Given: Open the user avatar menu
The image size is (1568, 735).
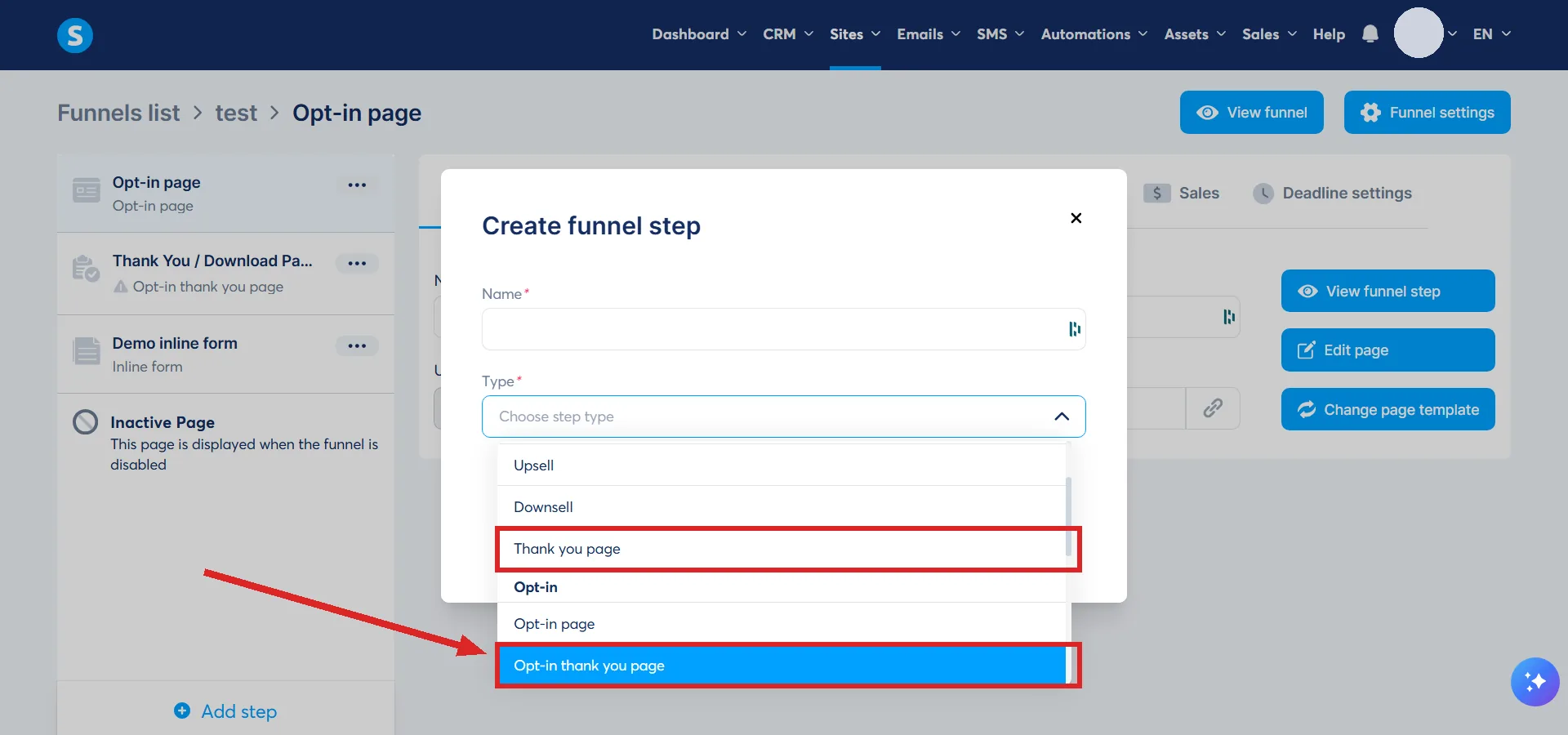Looking at the screenshot, I should pos(1419,33).
